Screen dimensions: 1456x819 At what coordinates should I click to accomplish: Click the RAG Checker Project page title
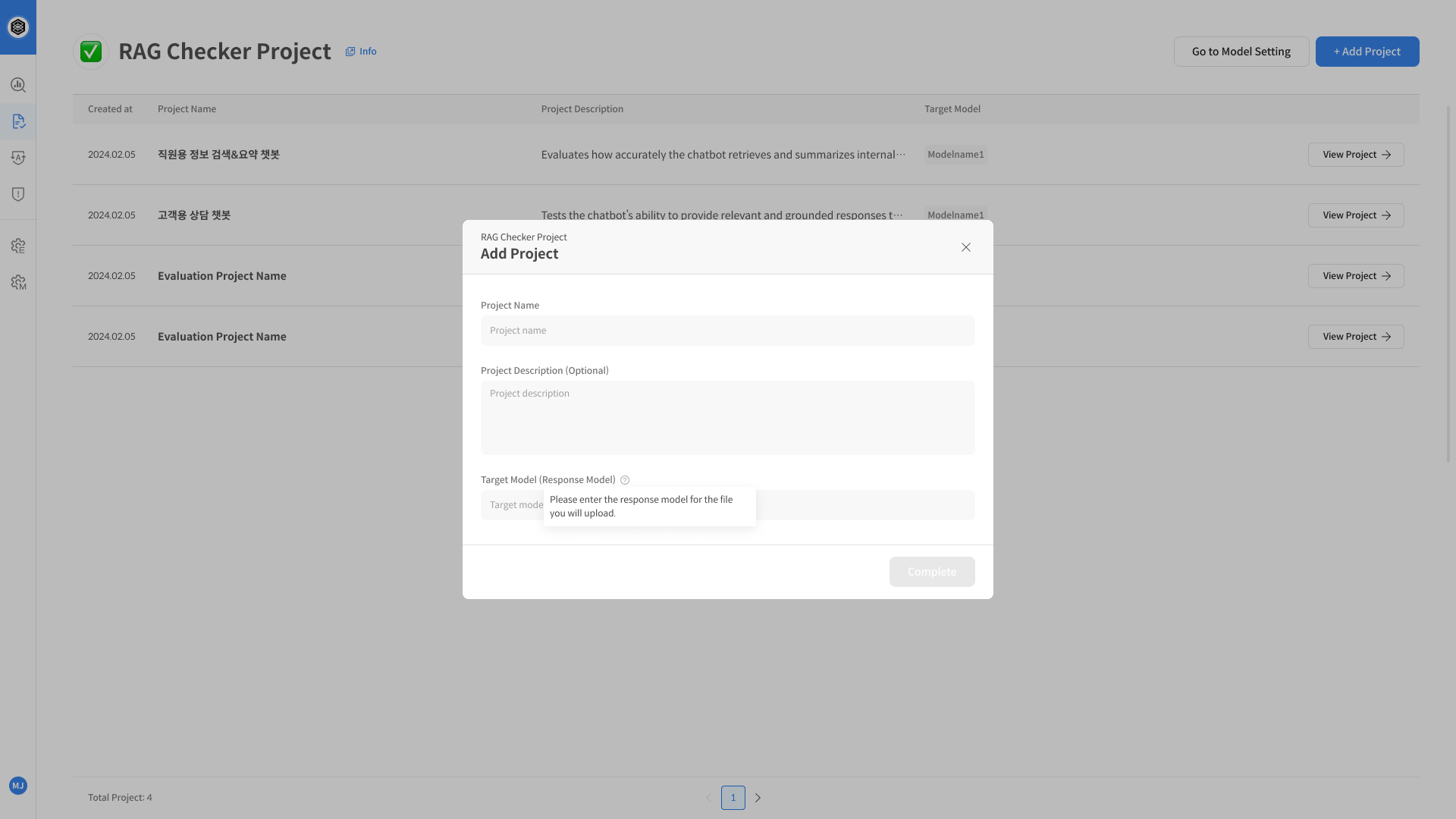click(224, 52)
